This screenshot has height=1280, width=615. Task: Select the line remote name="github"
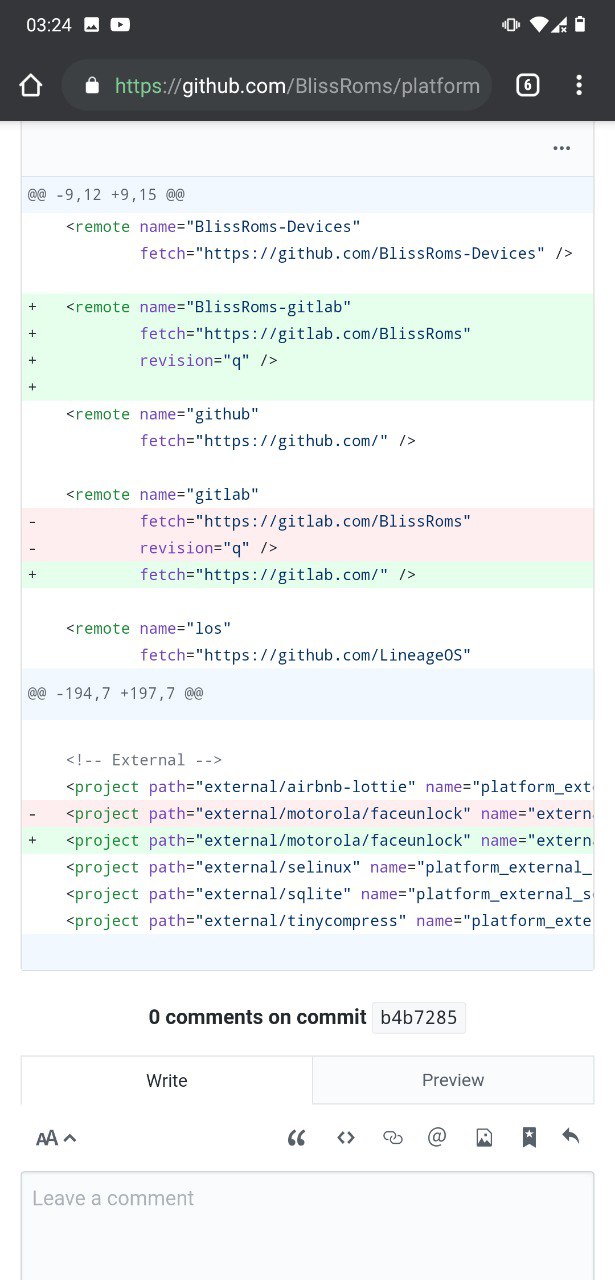pos(308,414)
